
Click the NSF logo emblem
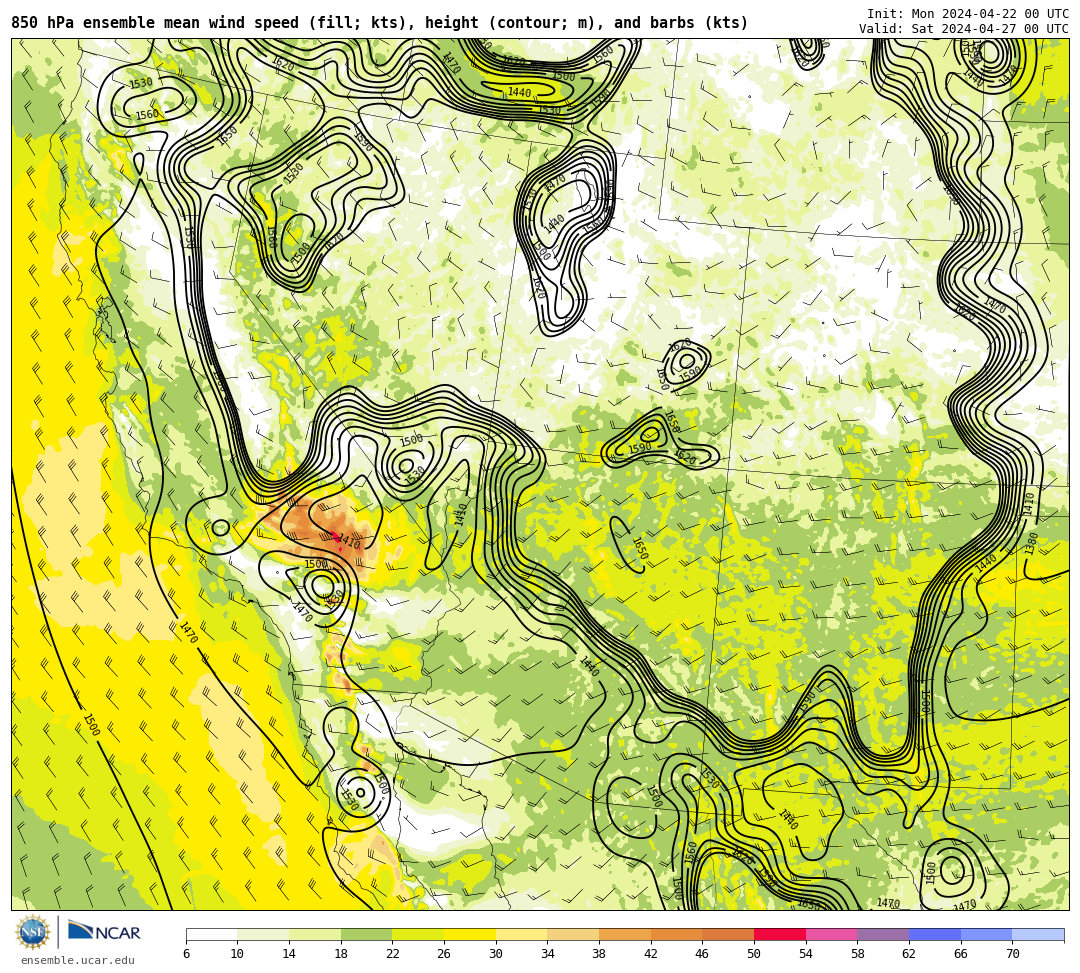(x=33, y=932)
